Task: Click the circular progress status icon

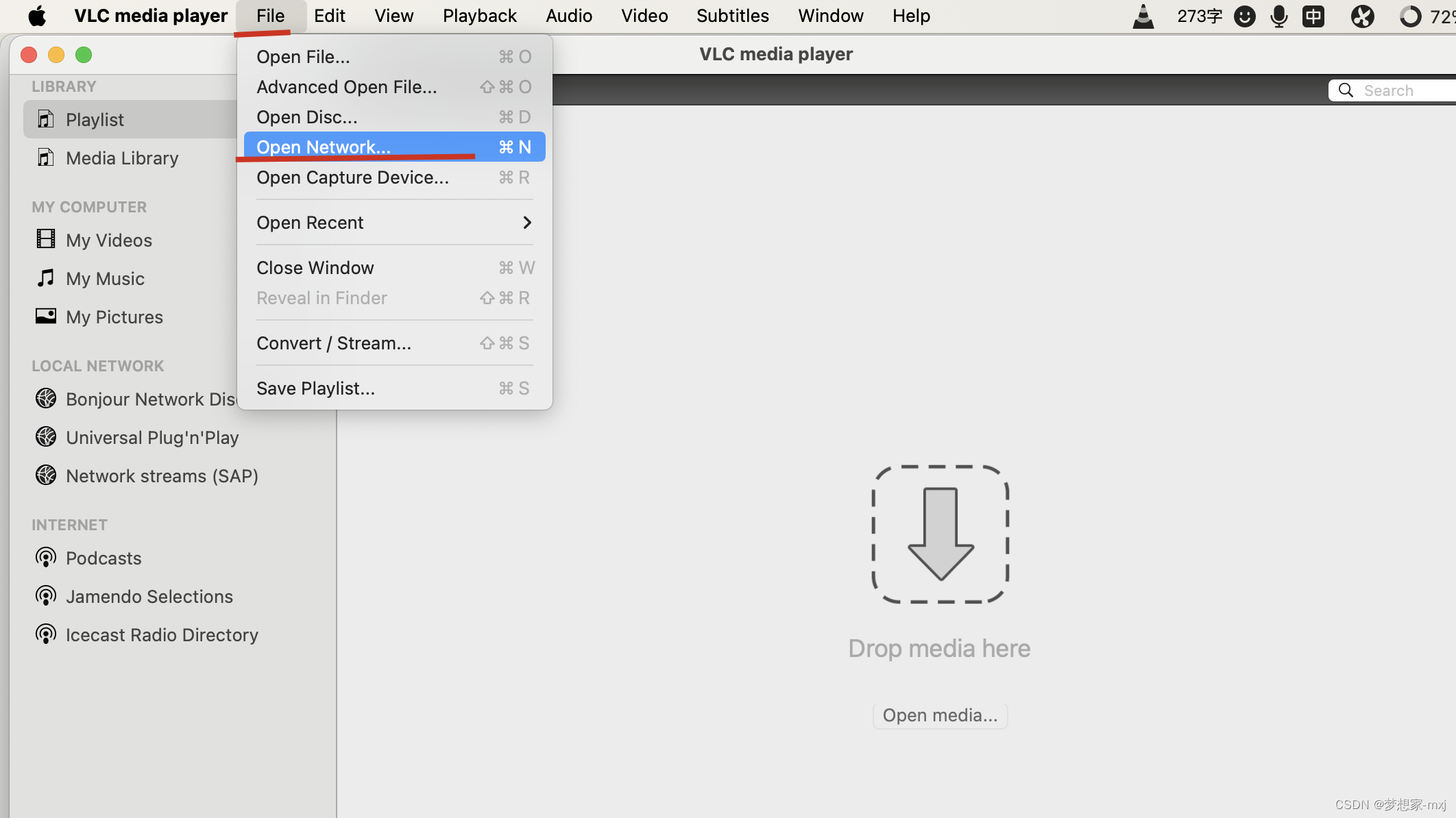Action: tap(1410, 16)
